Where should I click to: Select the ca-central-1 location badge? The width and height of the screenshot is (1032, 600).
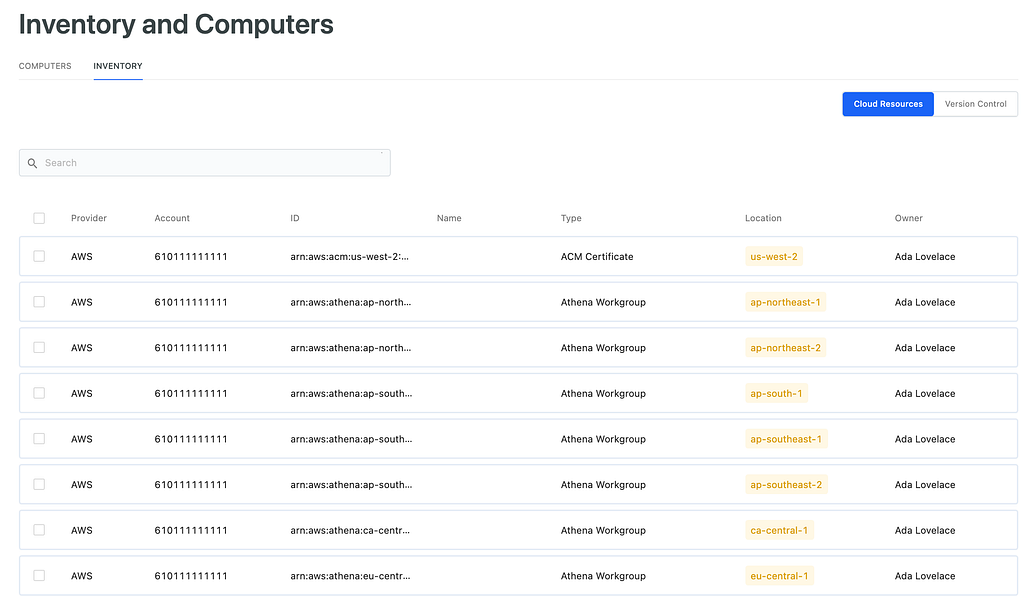(779, 530)
